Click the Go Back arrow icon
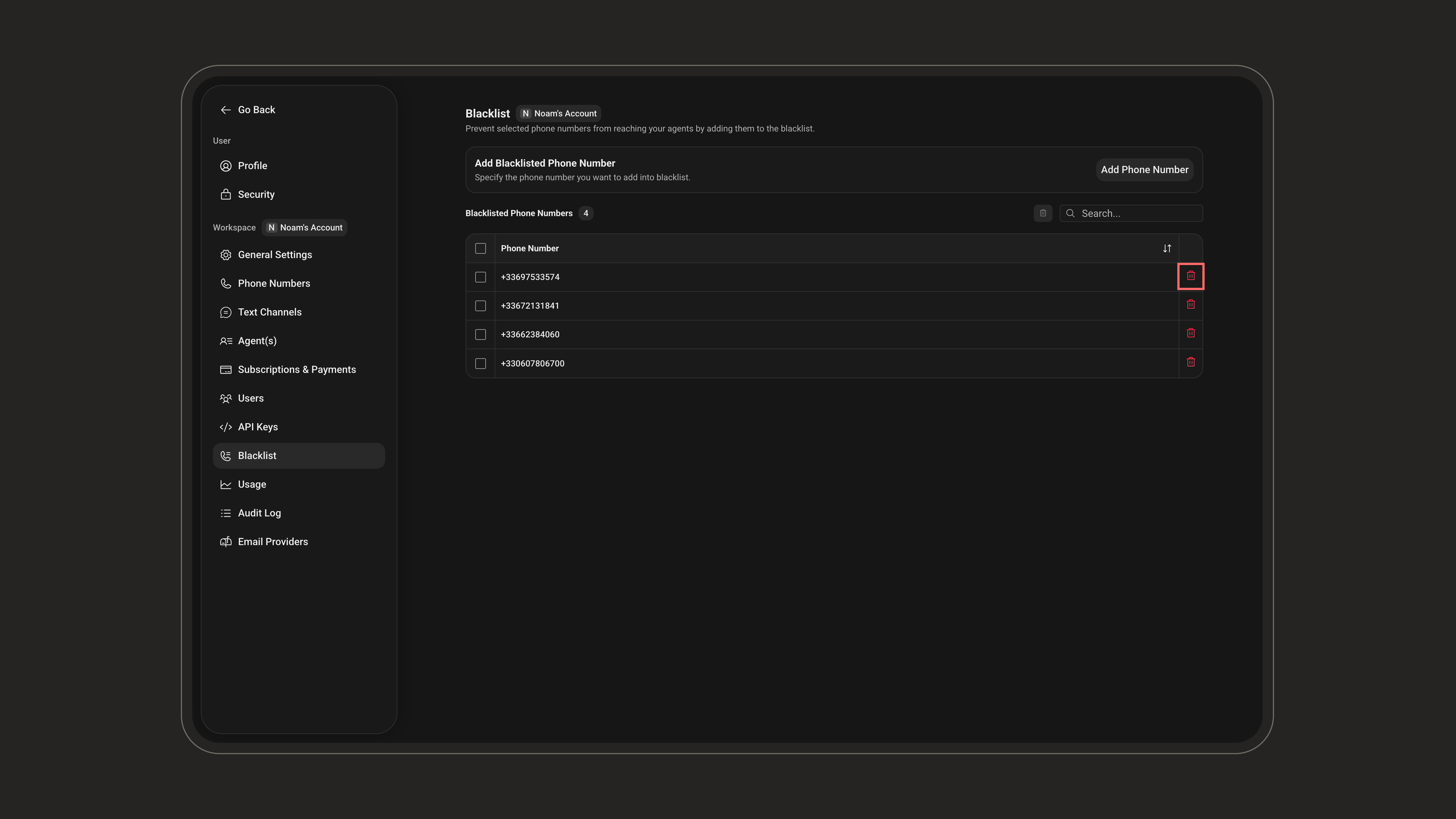 click(226, 110)
